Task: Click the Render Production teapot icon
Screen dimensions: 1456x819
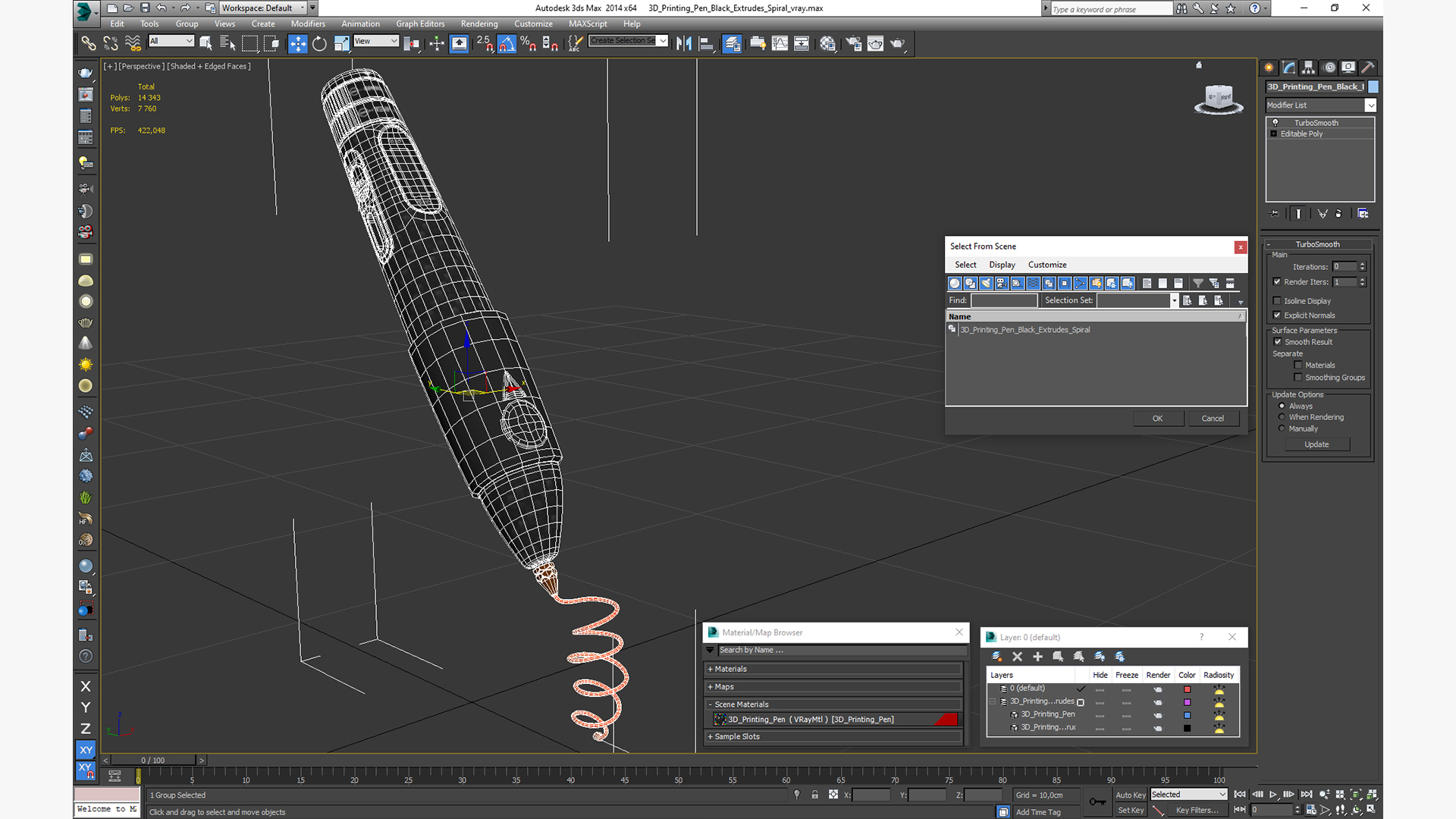Action: pyautogui.click(x=897, y=43)
